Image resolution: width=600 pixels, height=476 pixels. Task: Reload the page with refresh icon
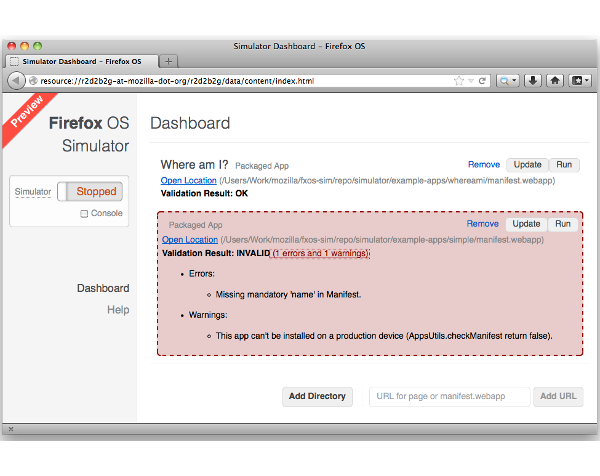[482, 80]
